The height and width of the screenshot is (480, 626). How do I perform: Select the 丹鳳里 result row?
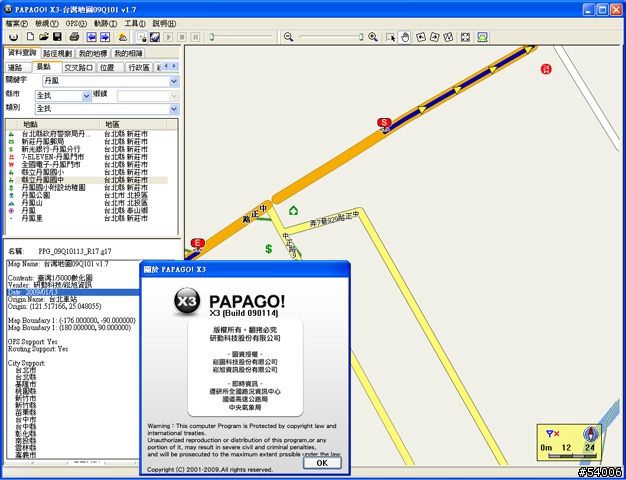87,218
